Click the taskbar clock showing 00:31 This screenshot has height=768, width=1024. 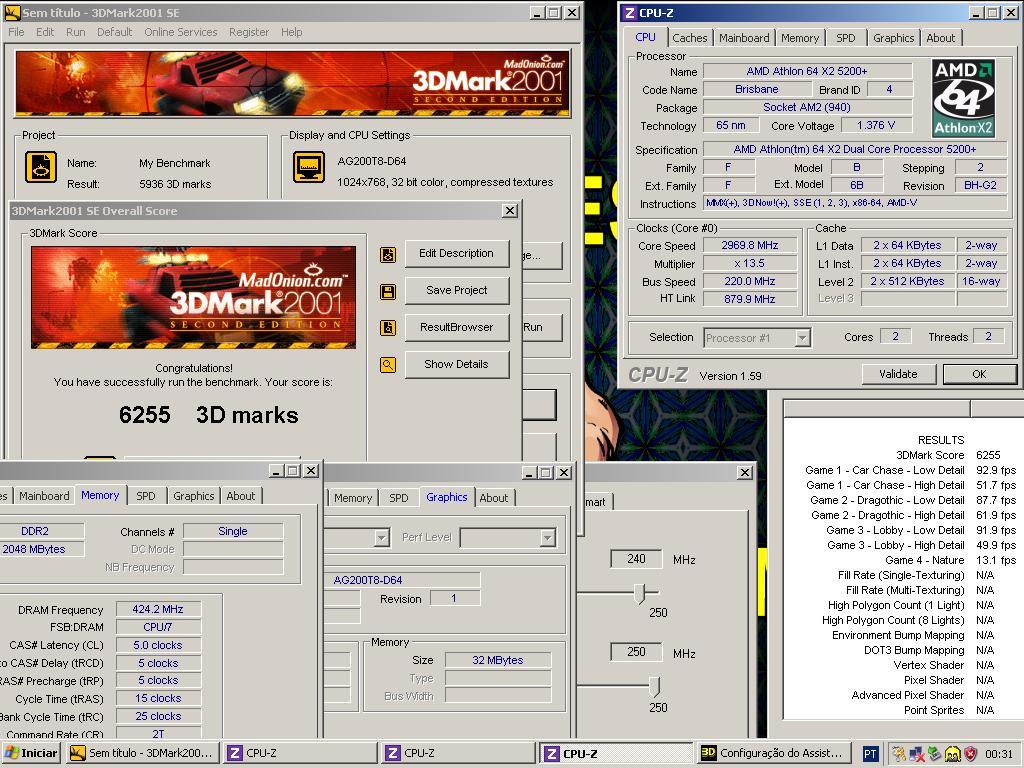pos(1000,754)
